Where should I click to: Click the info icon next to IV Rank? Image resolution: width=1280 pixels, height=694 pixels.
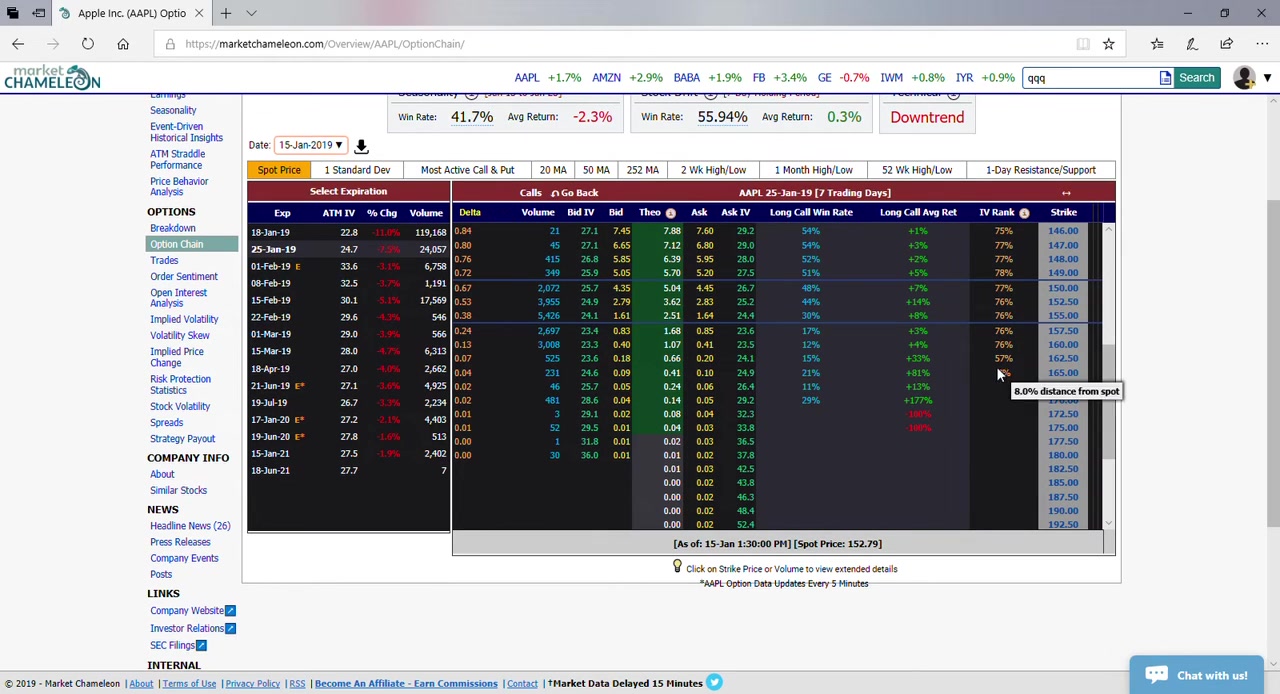pyautogui.click(x=1023, y=213)
